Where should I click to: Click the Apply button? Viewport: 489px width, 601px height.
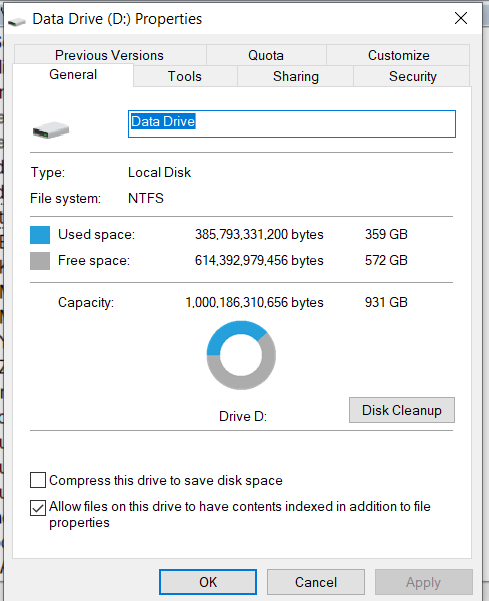pos(423,582)
